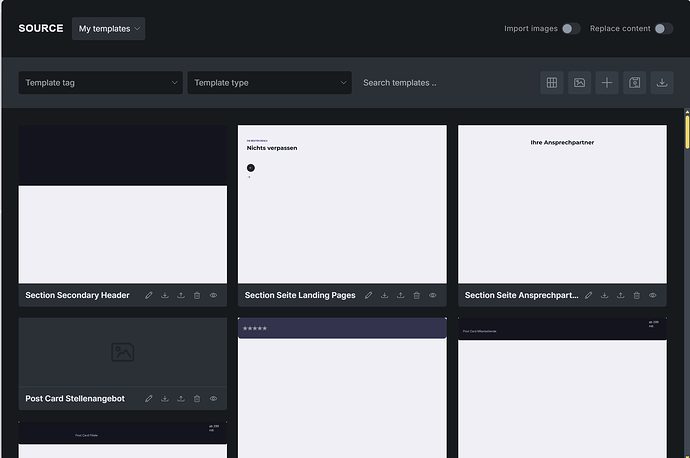Image resolution: width=690 pixels, height=458 pixels.
Task: Open the My templates source dropdown
Action: click(108, 29)
